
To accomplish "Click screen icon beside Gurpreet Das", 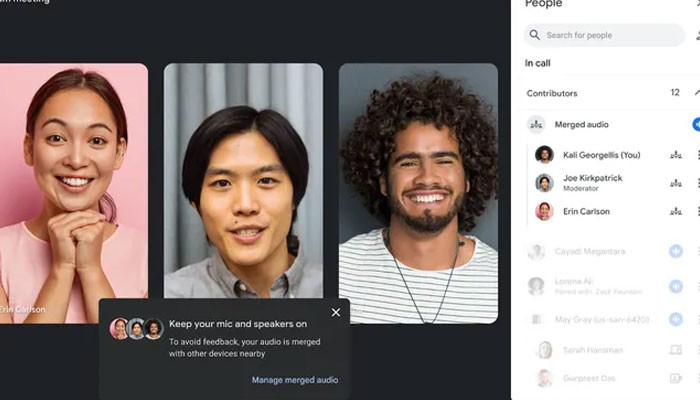I will pyautogui.click(x=676, y=379).
